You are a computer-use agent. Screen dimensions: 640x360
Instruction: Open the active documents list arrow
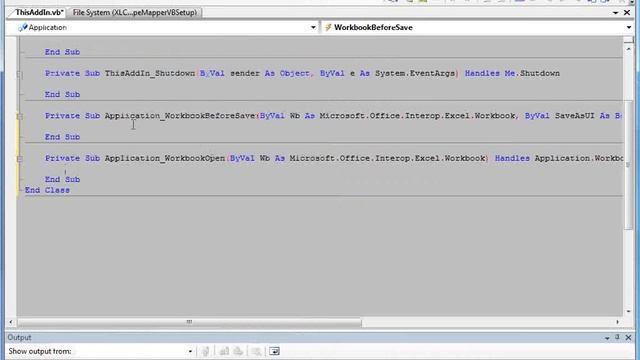[615, 13]
